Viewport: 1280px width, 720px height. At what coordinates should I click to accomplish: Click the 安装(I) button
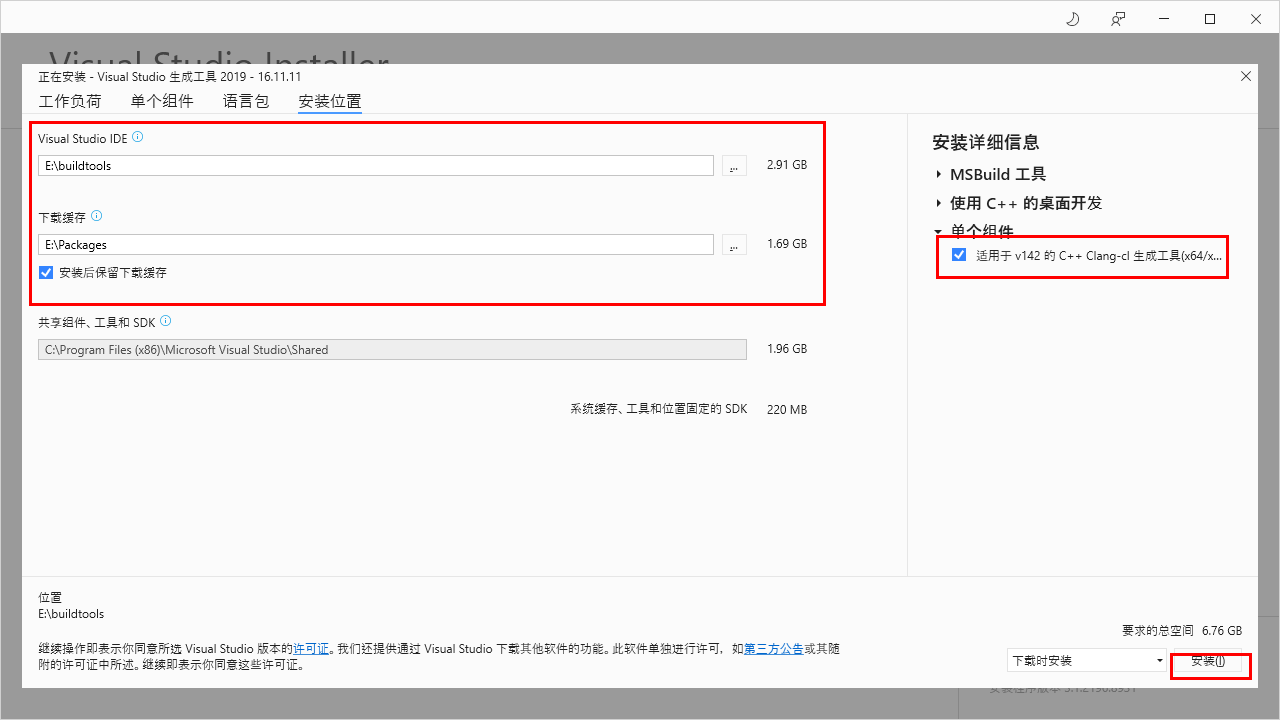[x=1207, y=661]
